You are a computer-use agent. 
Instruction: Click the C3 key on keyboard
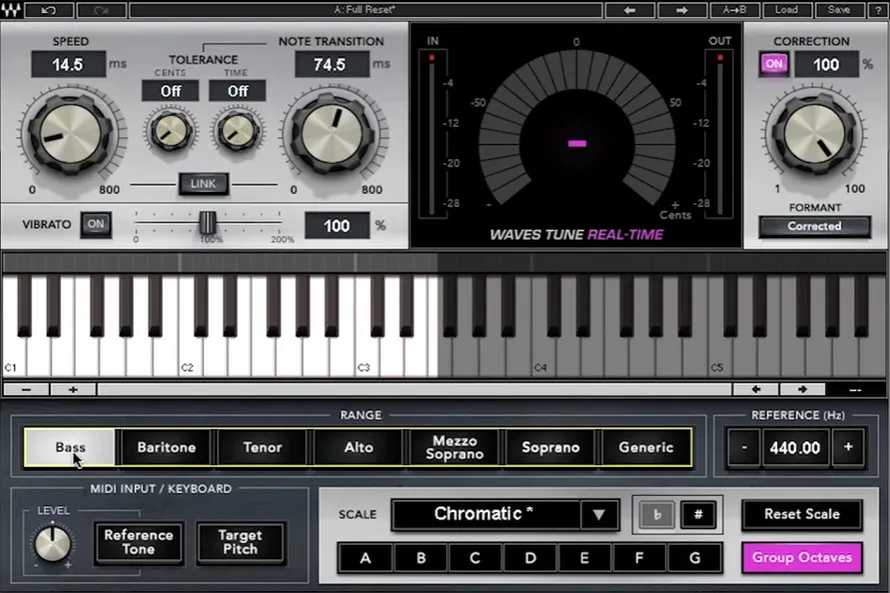[367, 358]
